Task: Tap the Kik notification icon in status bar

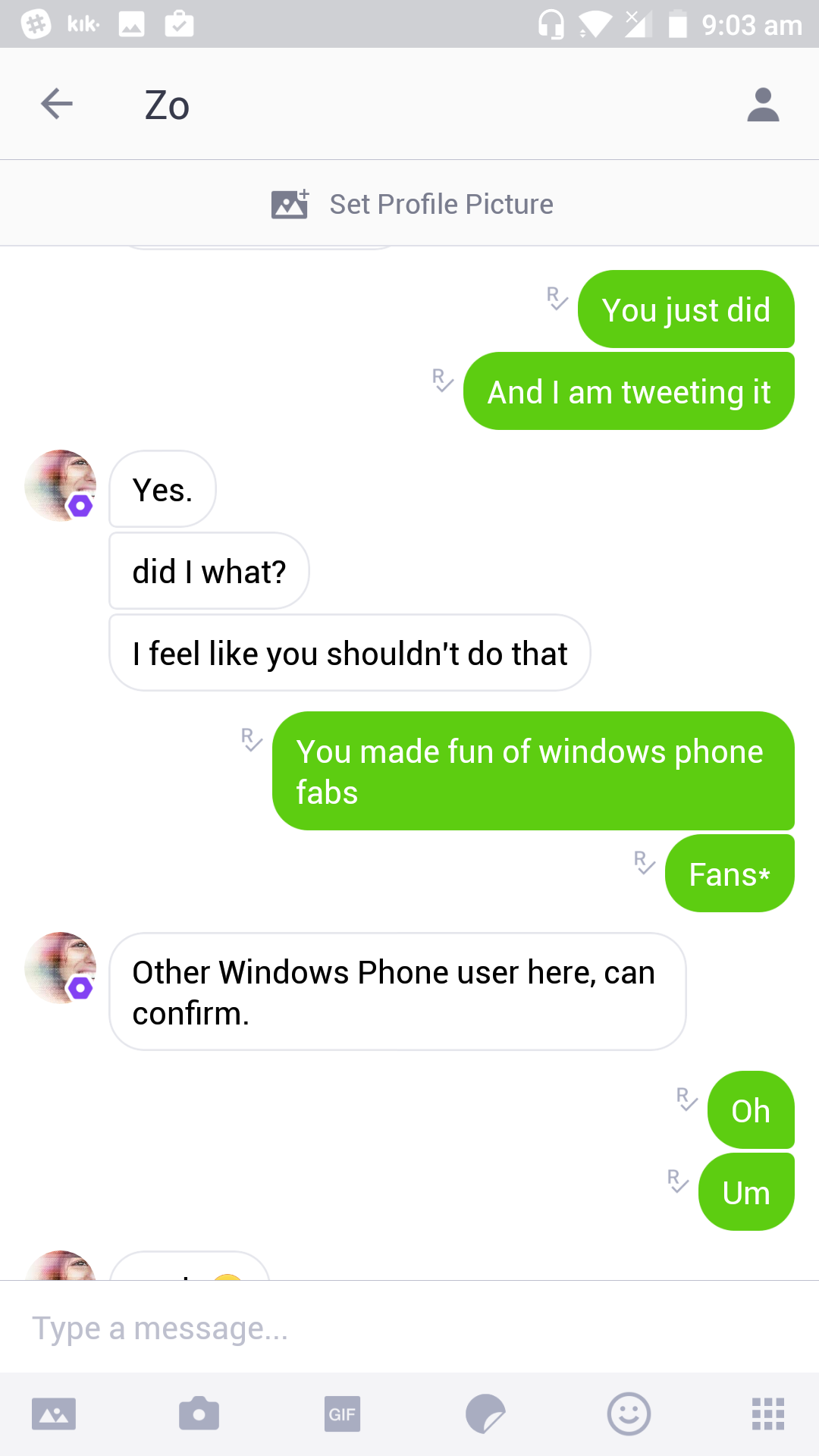Action: click(x=83, y=24)
